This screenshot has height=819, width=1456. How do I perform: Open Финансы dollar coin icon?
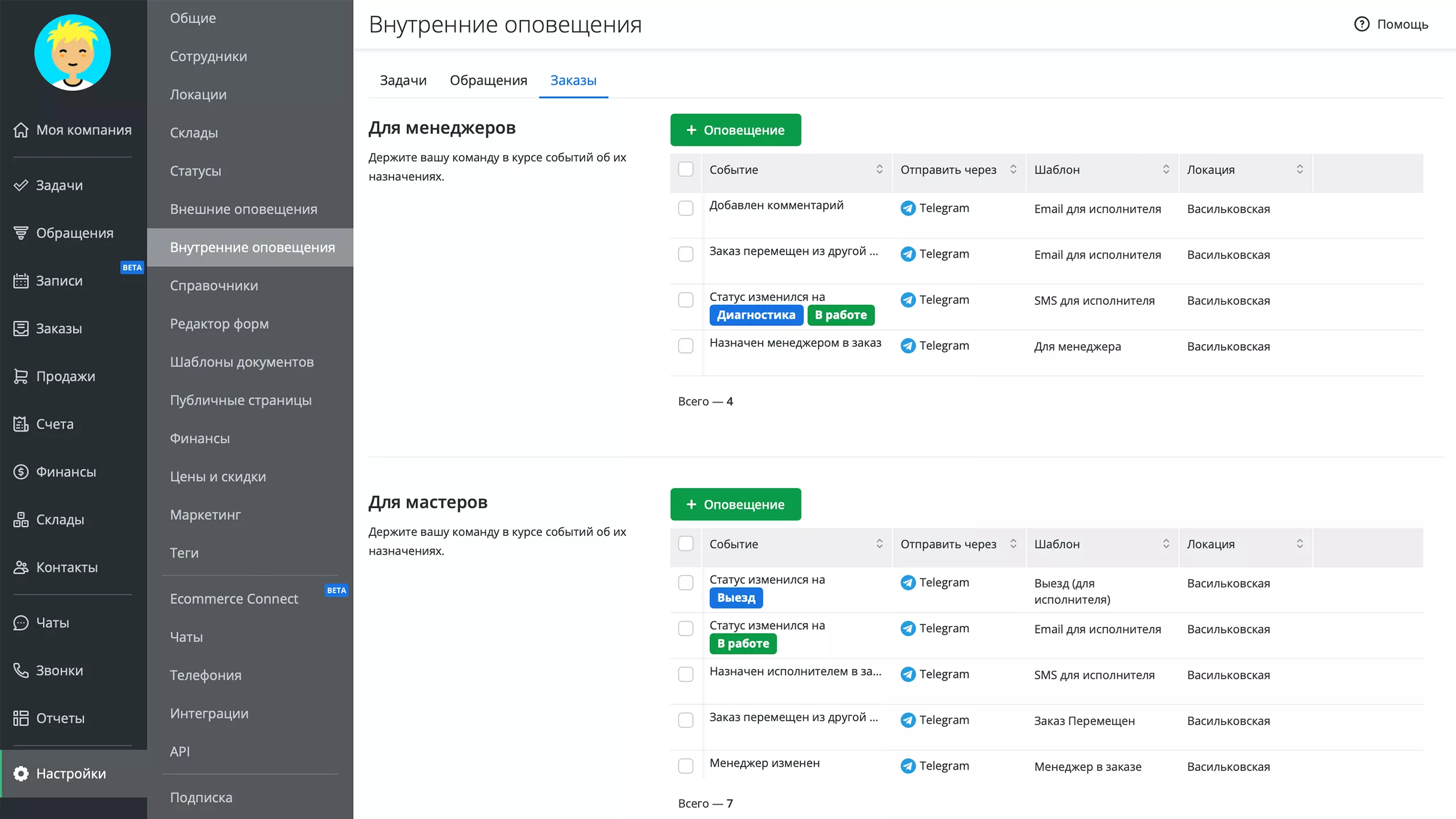point(21,472)
